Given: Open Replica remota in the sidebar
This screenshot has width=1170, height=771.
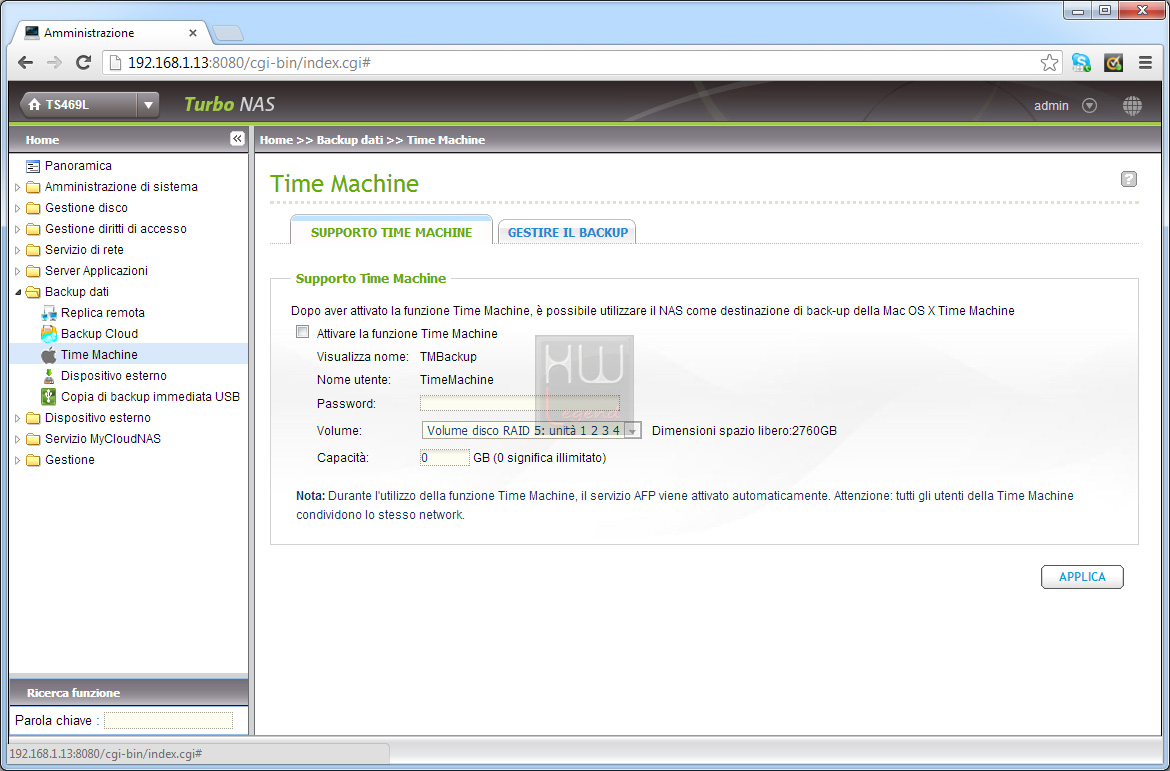Looking at the screenshot, I should point(103,313).
